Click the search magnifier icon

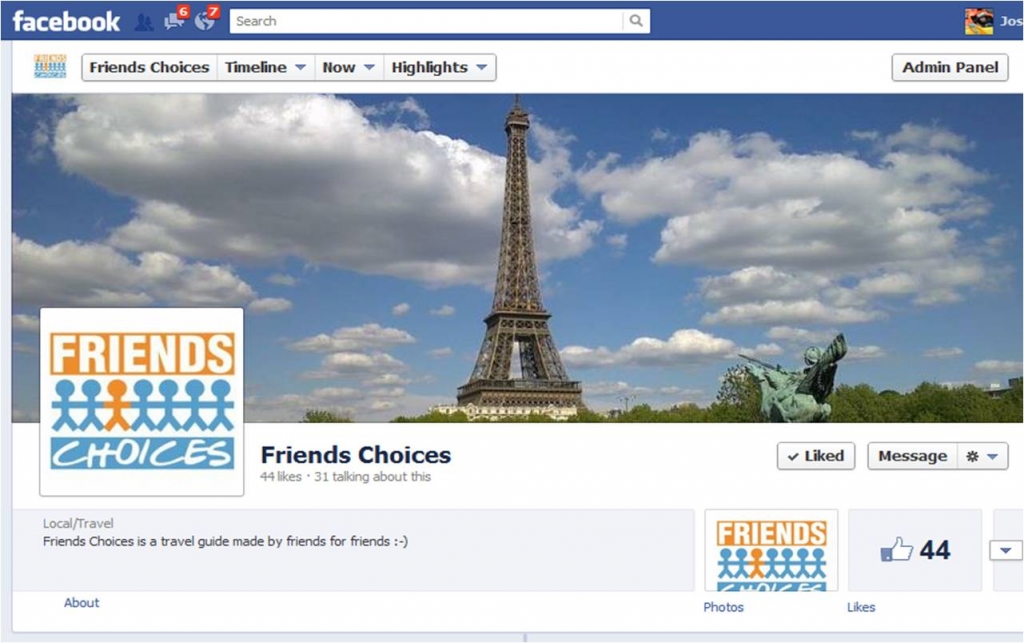pos(635,21)
